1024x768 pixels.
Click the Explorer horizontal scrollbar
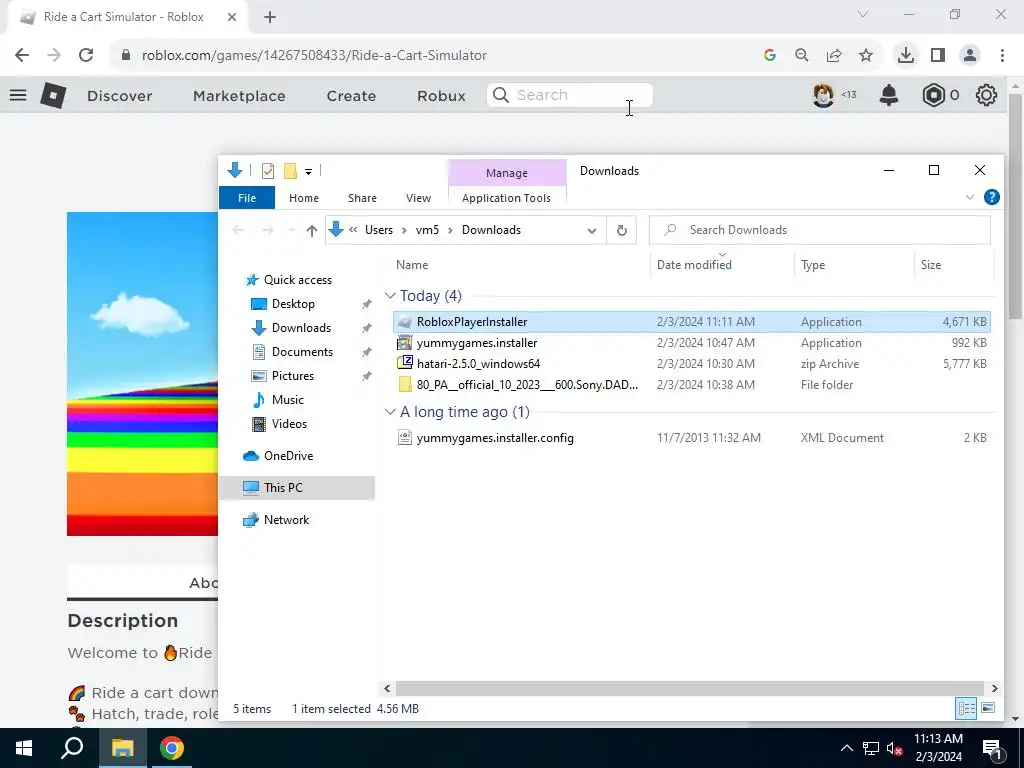pyautogui.click(x=690, y=688)
